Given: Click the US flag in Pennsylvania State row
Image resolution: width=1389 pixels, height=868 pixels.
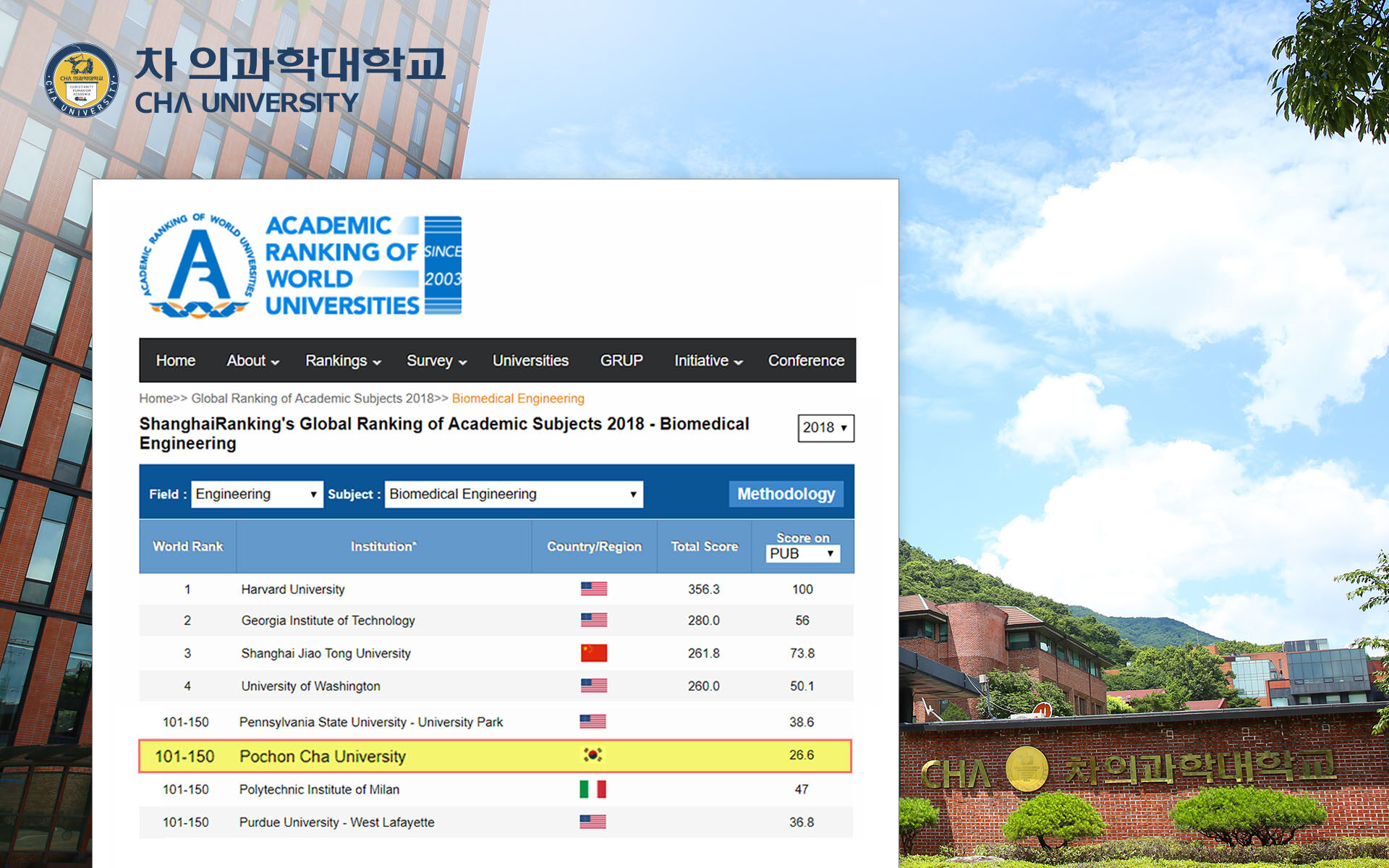Looking at the screenshot, I should click(592, 721).
